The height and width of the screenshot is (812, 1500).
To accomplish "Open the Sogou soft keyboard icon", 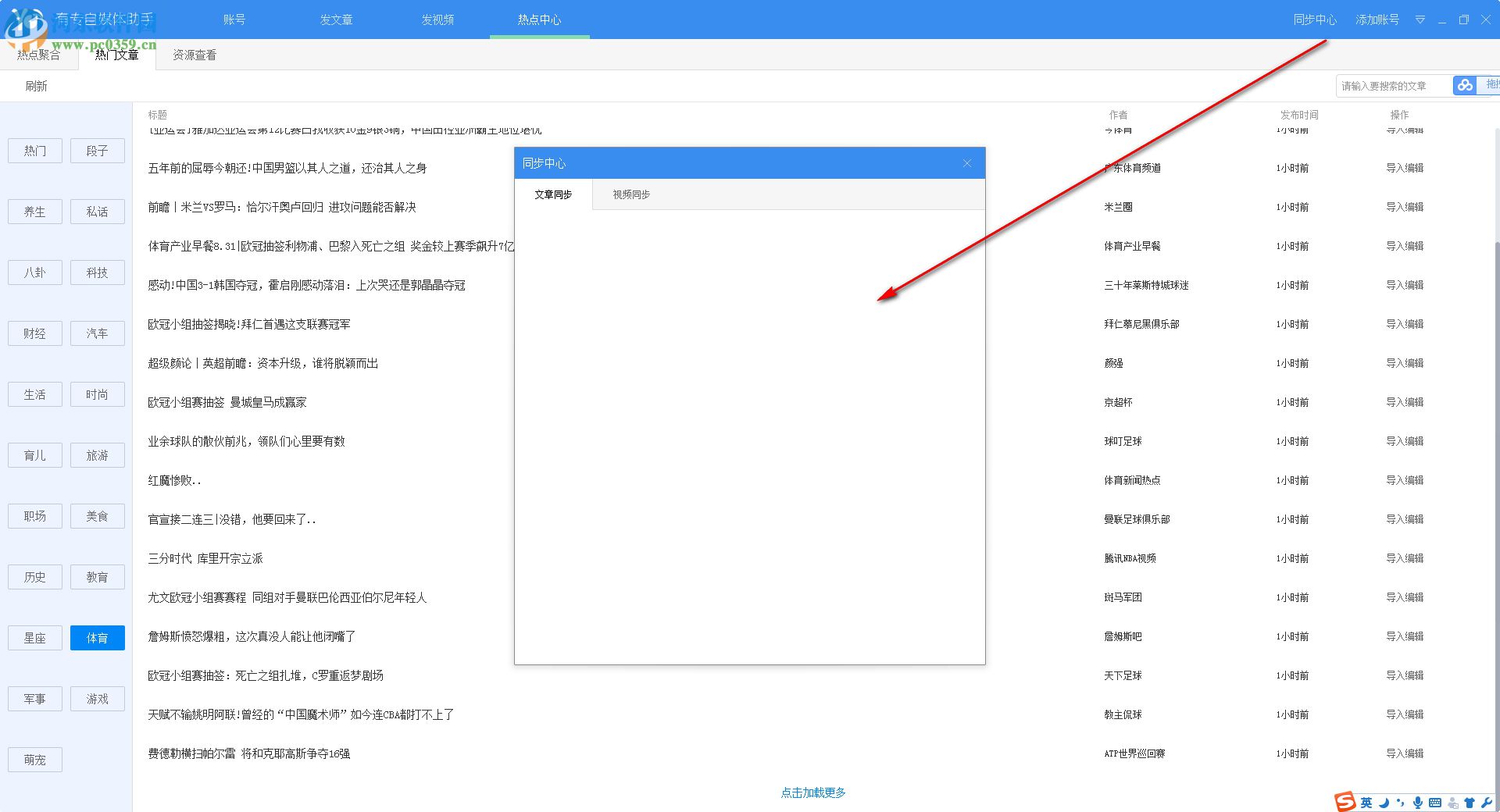I will tap(1435, 803).
